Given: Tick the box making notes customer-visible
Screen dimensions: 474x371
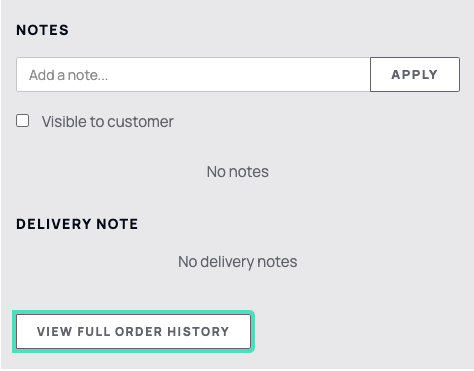Looking at the screenshot, I should point(23,121).
